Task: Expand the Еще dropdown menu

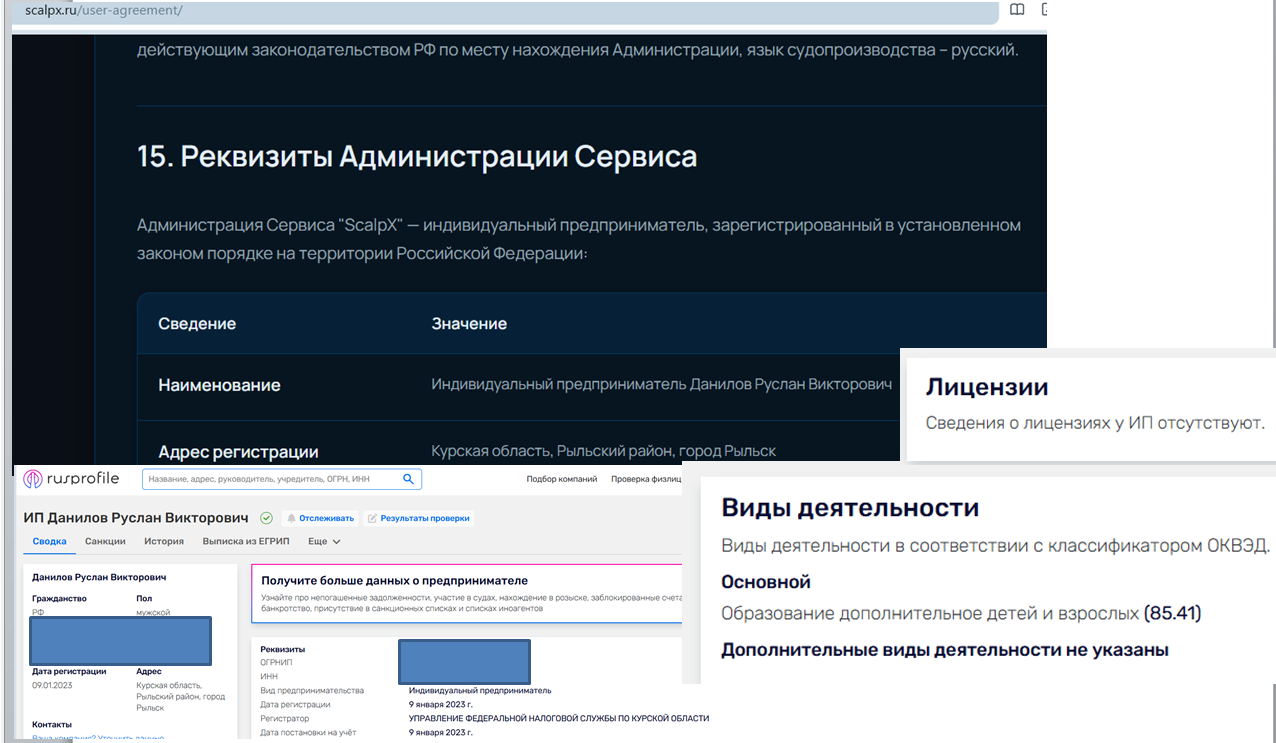Action: pos(324,541)
